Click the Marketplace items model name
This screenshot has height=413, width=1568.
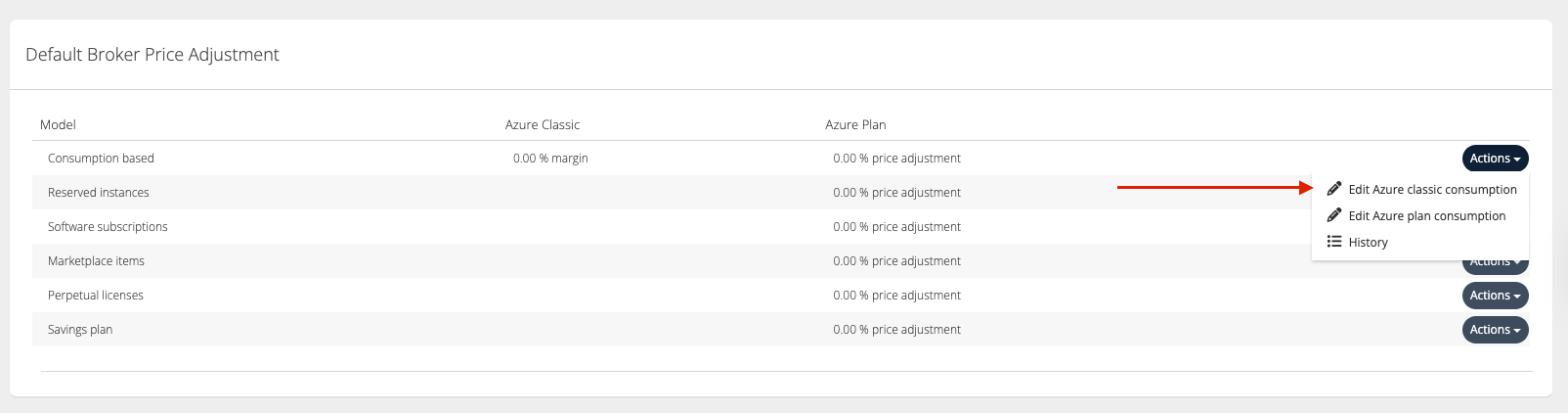pos(96,261)
